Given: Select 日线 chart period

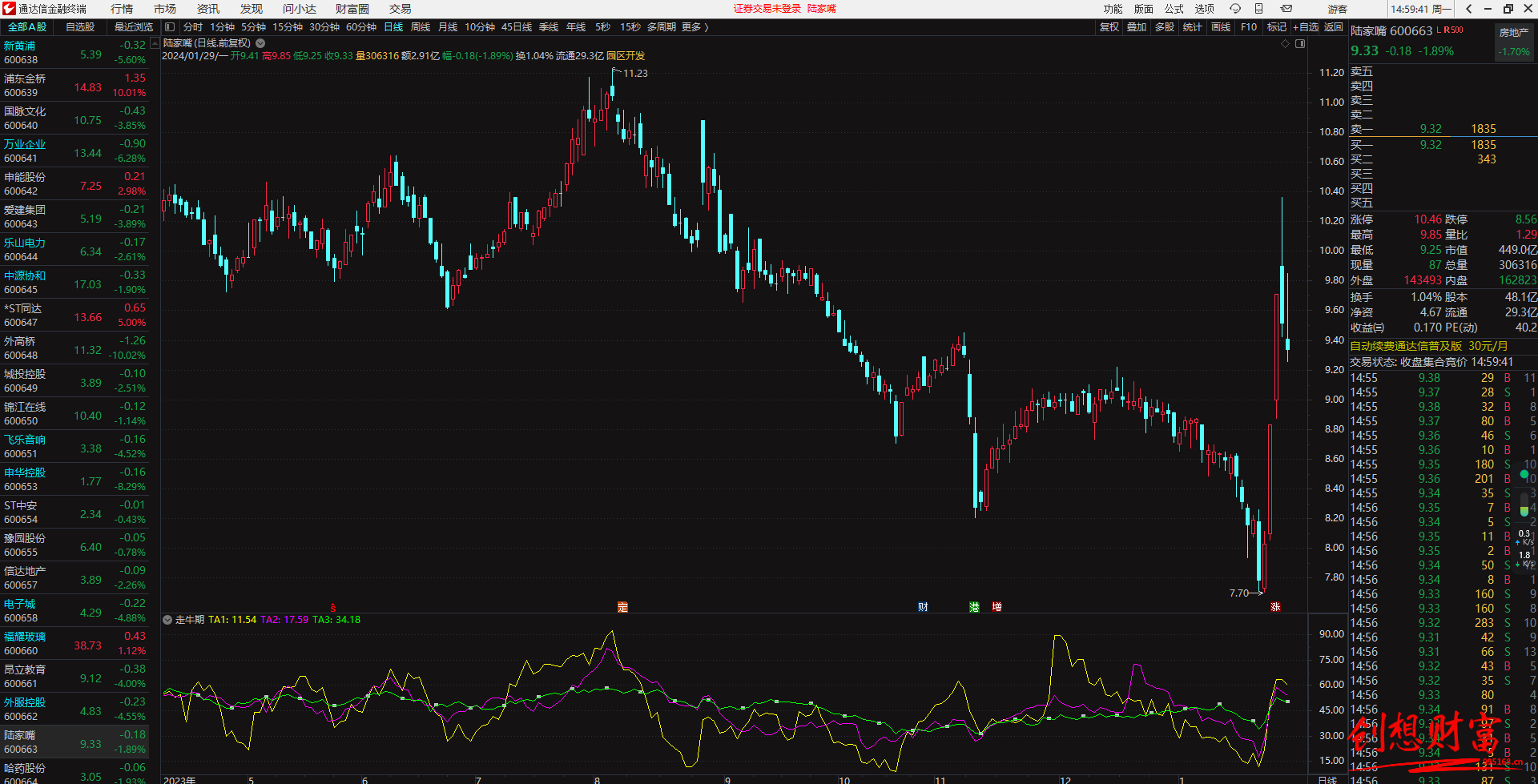Looking at the screenshot, I should point(393,27).
